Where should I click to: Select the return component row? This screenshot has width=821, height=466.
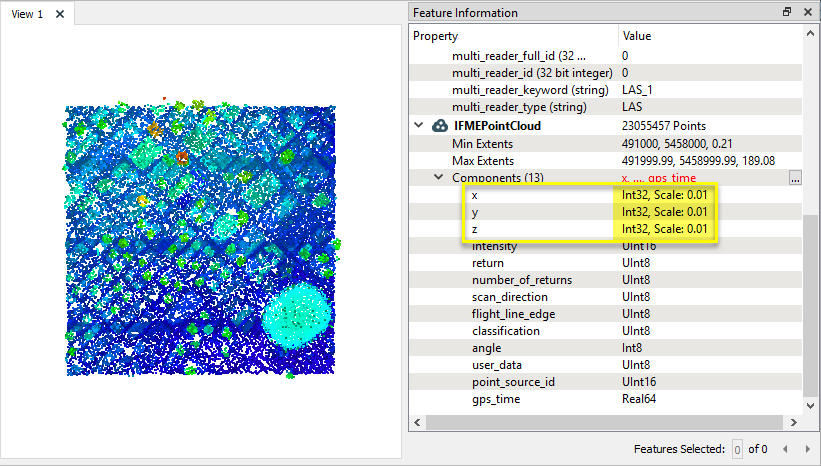pyautogui.click(x=605, y=263)
